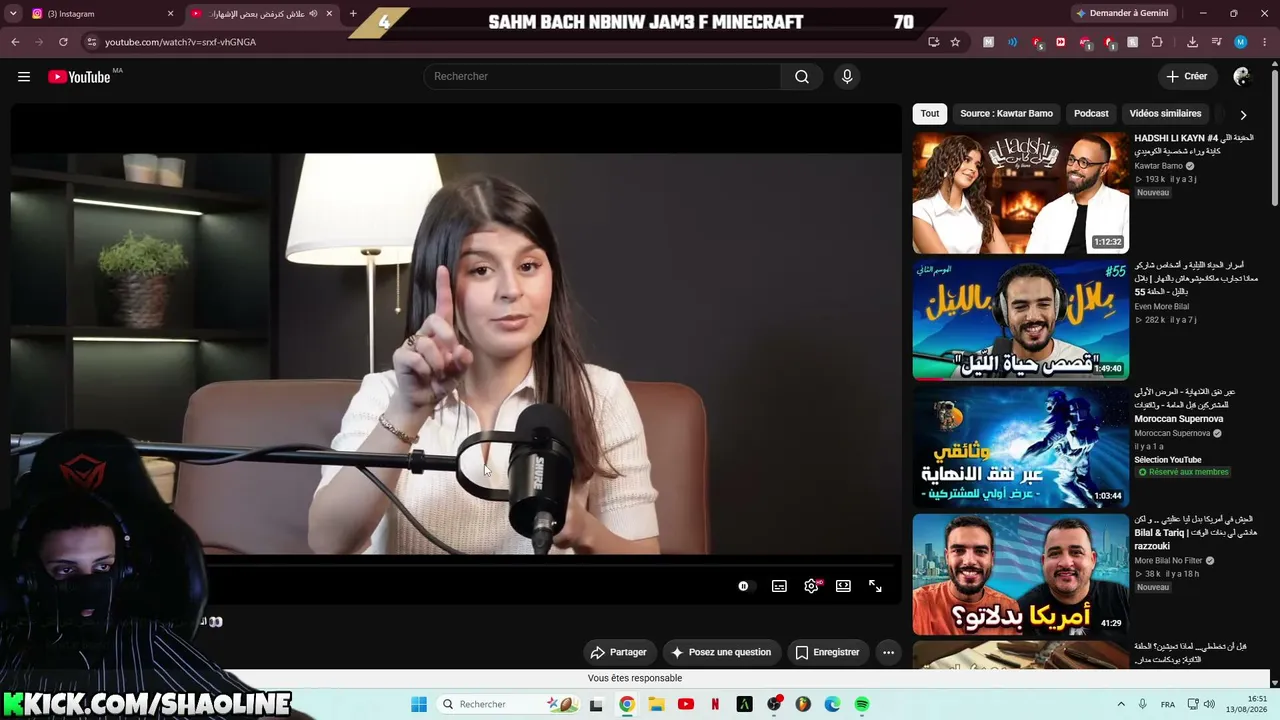Toggle subtitles on the video player
Image resolution: width=1280 pixels, height=720 pixels.
[x=779, y=586]
